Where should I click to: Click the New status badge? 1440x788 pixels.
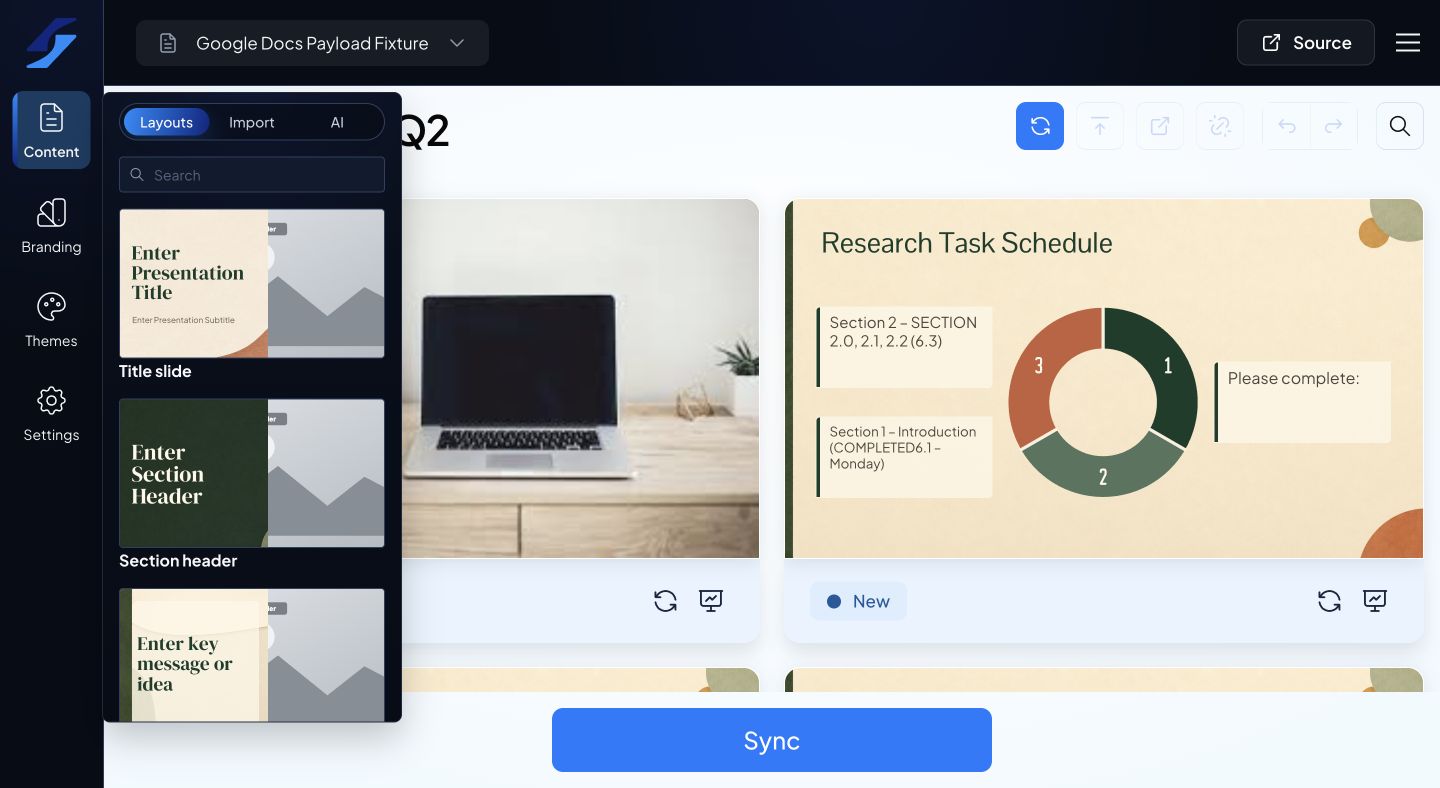tap(858, 601)
